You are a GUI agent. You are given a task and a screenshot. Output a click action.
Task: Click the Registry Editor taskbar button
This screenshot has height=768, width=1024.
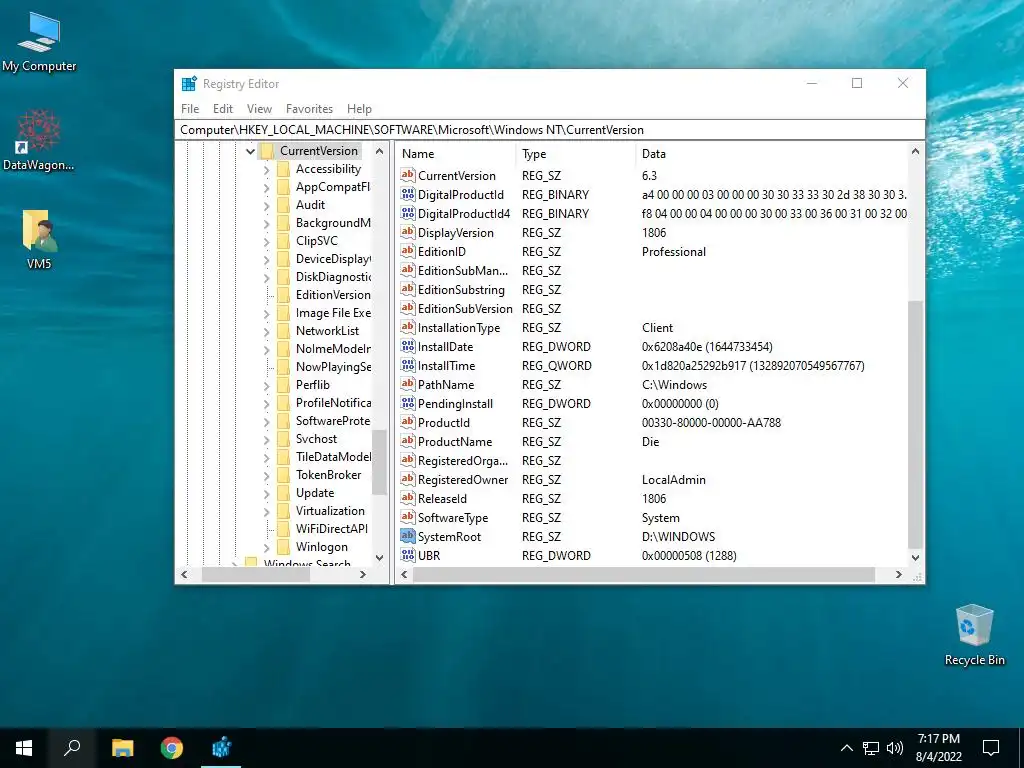(x=221, y=748)
